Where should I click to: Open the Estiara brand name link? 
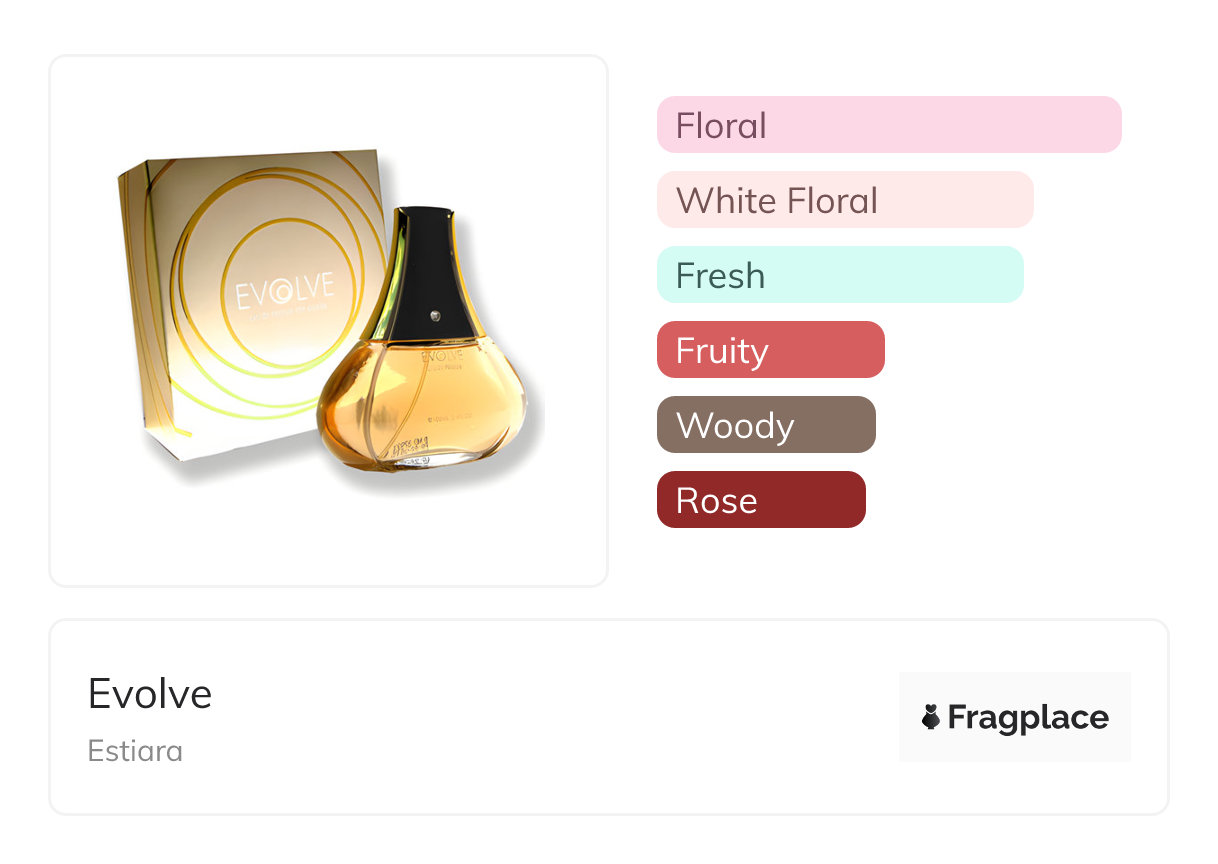click(135, 751)
